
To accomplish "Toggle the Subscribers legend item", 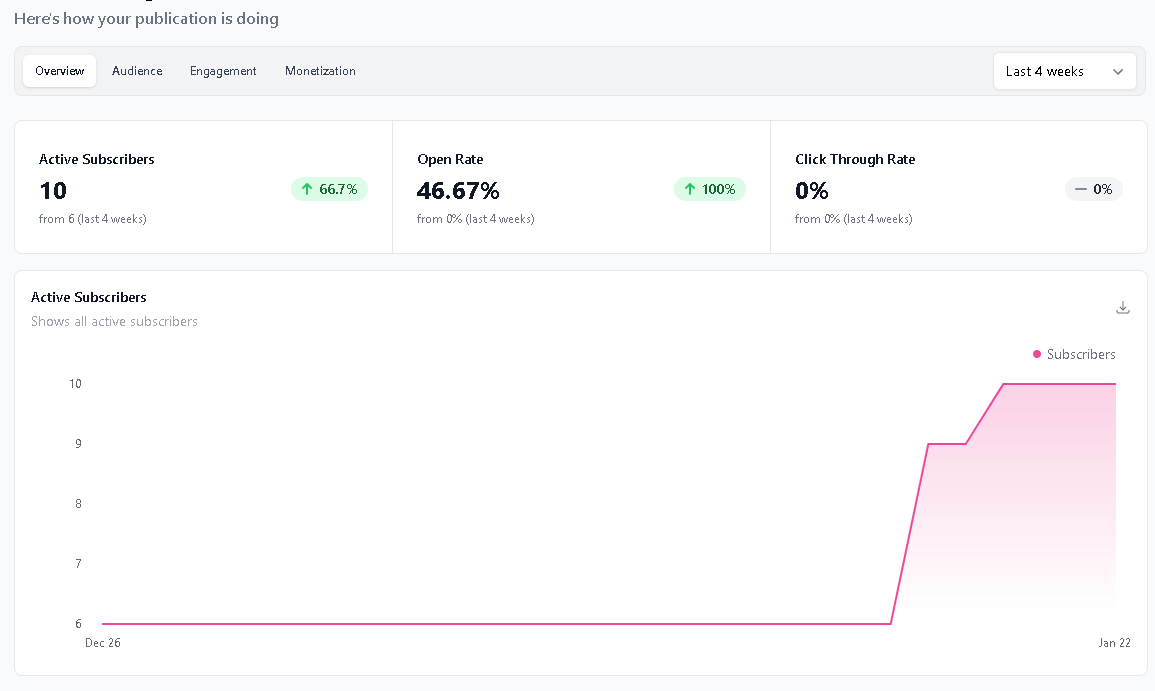I will pos(1074,354).
